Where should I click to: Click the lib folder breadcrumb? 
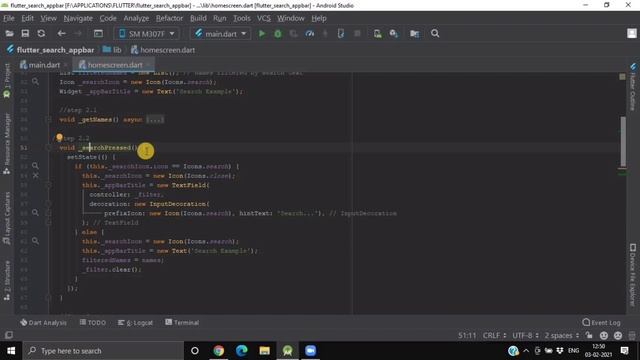(112, 50)
